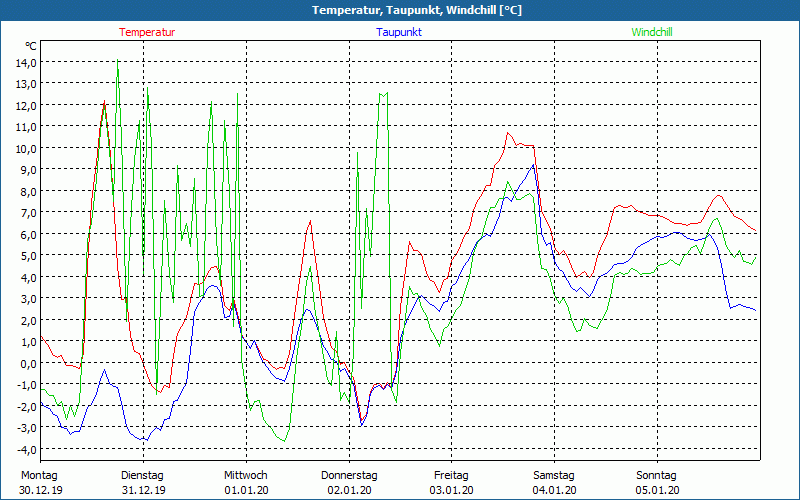Click the '-4,0' y-axis value
This screenshot has width=800, height=500.
(27, 449)
